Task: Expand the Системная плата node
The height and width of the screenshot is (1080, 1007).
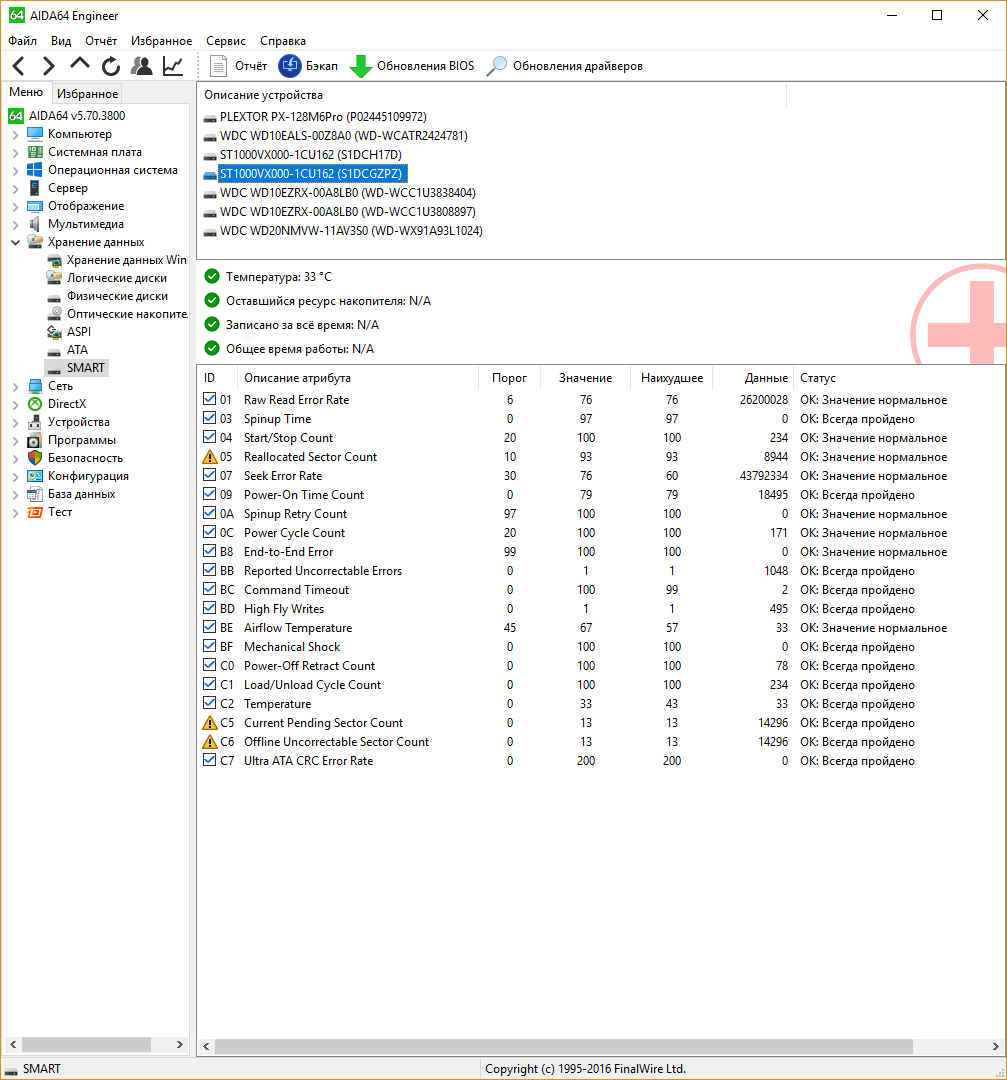Action: tap(15, 152)
